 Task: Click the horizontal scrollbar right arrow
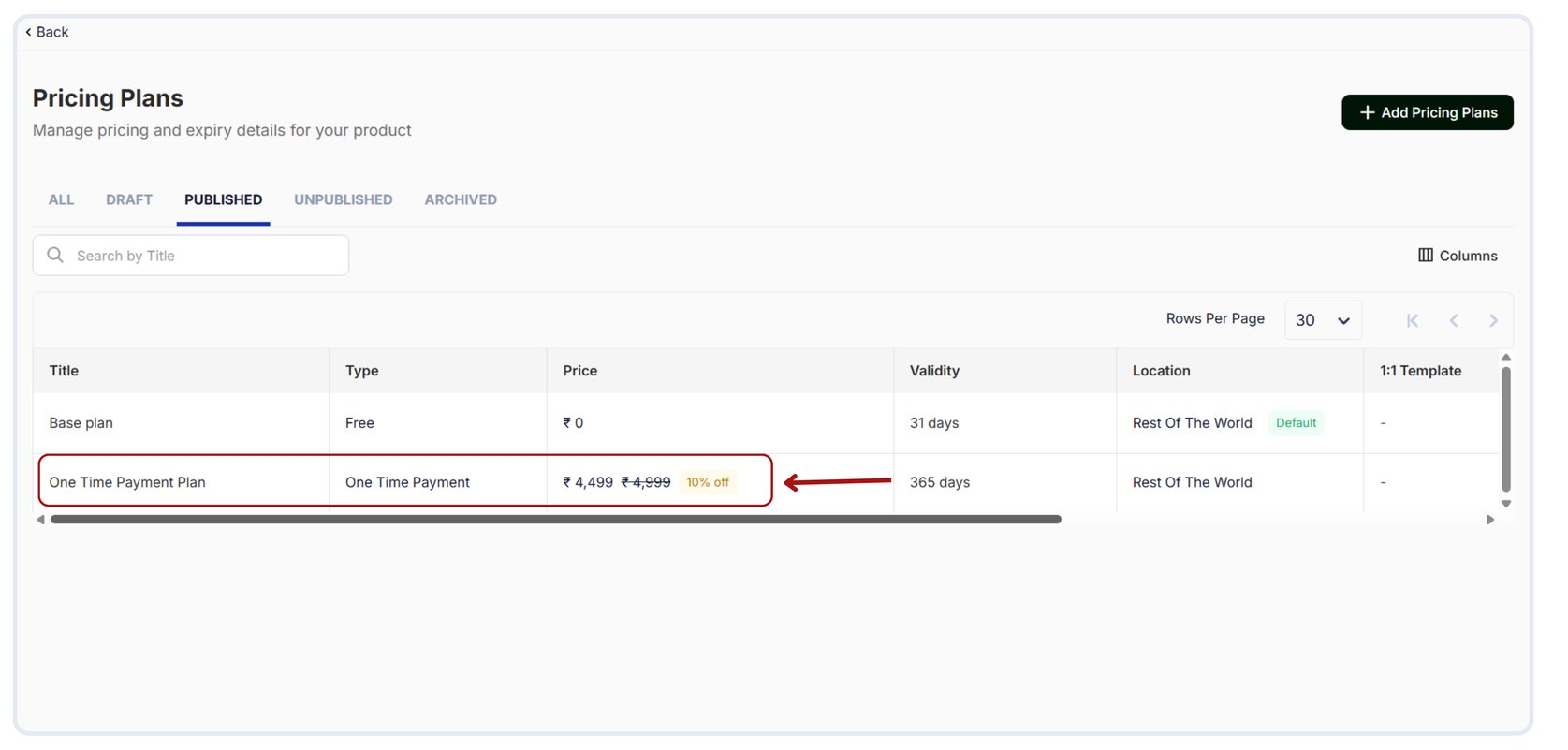click(1490, 520)
